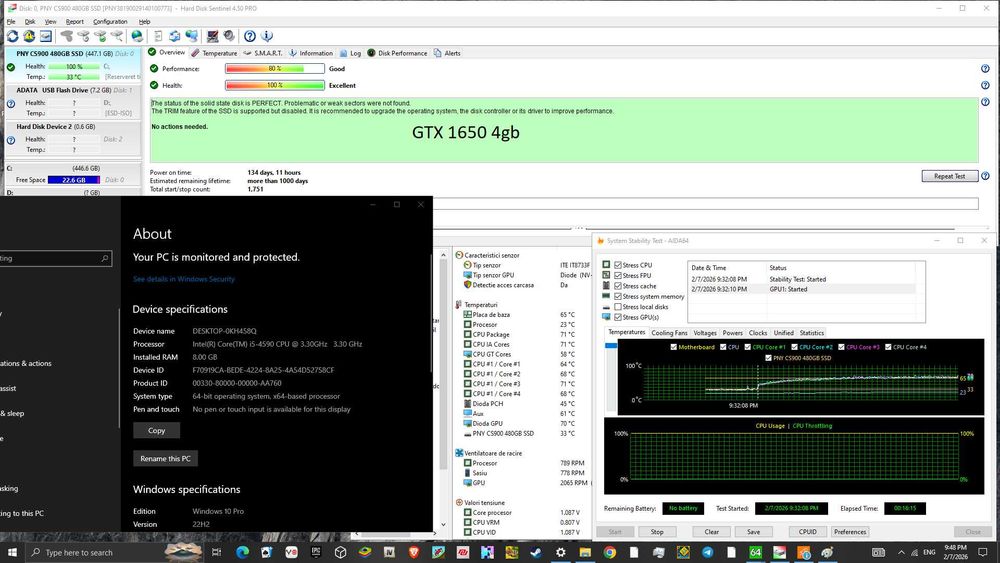Click the globe icon in Hard Disk Sentinel toolbar
This screenshot has height=563, width=1000.
137,36
